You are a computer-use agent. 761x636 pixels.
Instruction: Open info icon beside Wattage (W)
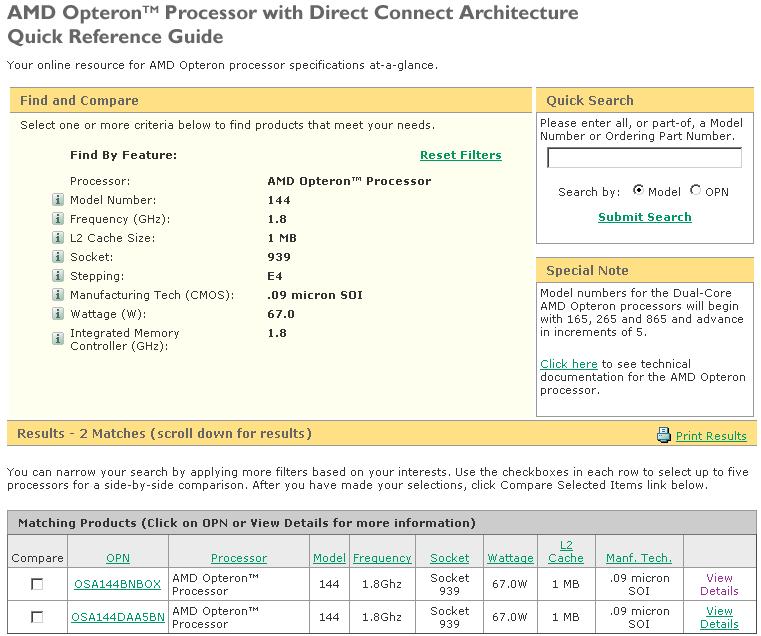[x=57, y=314]
